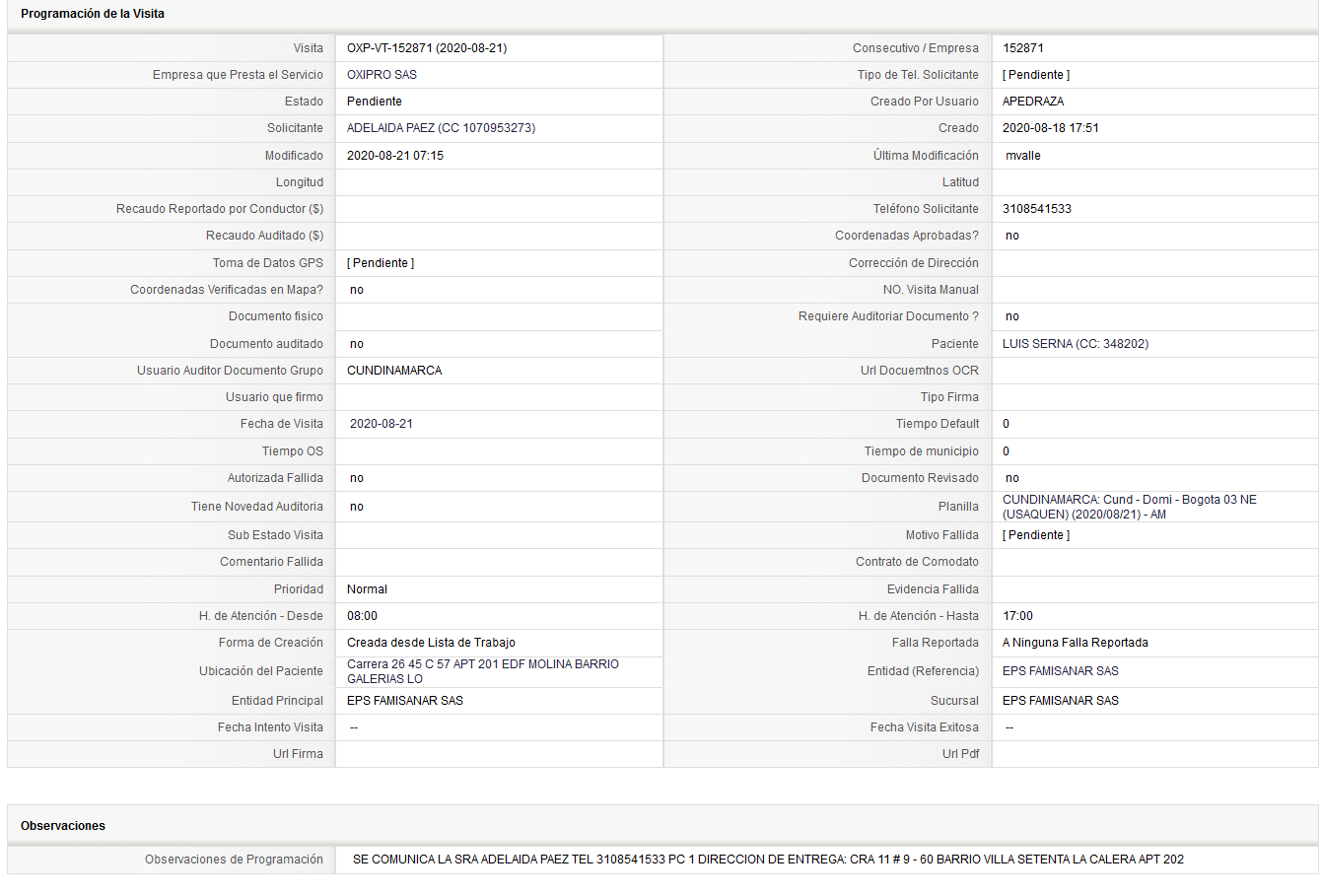Click the phone number 3108541533 in Teléfono Solicitante
Viewport: 1322px width, 896px height.
(x=1037, y=209)
